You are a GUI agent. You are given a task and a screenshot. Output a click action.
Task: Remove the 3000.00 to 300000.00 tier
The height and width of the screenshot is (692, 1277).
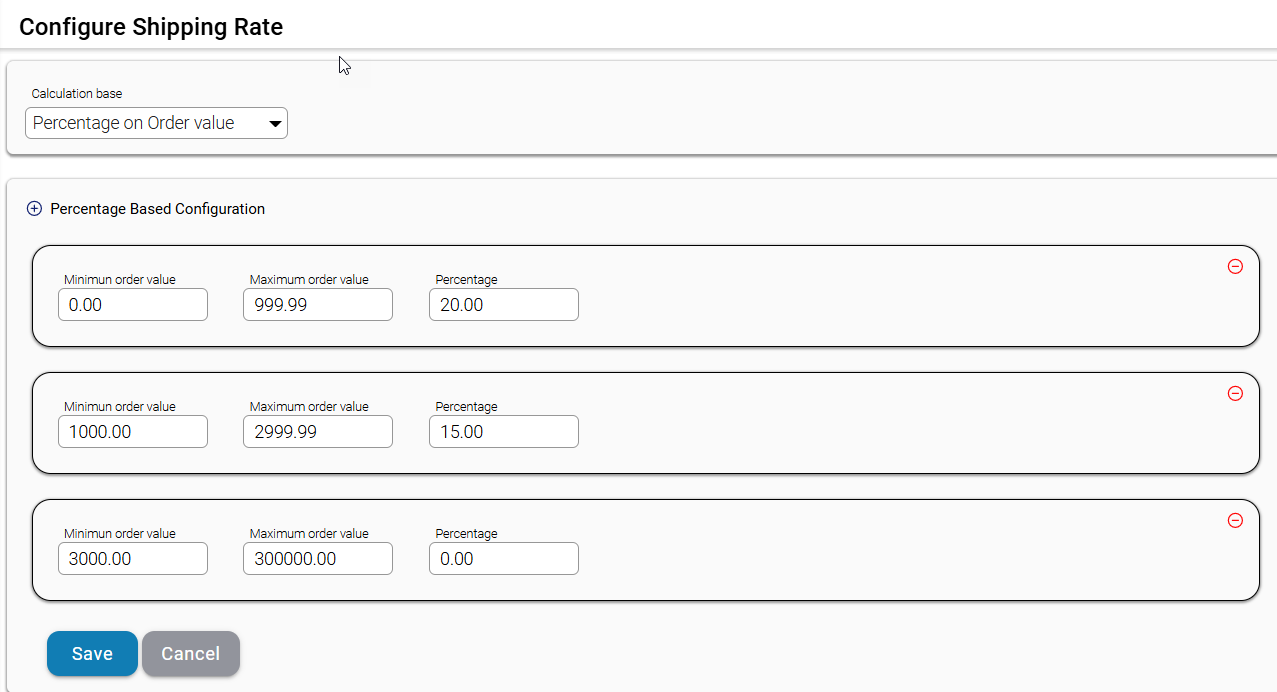[1235, 521]
